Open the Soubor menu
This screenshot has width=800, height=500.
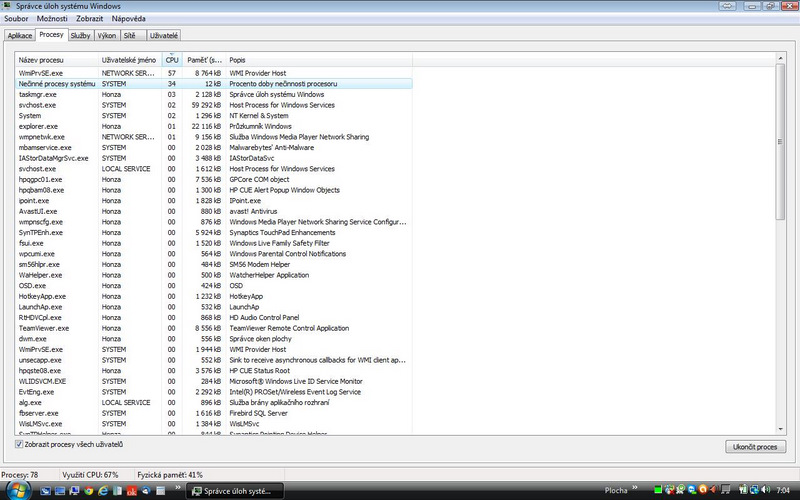(16, 18)
